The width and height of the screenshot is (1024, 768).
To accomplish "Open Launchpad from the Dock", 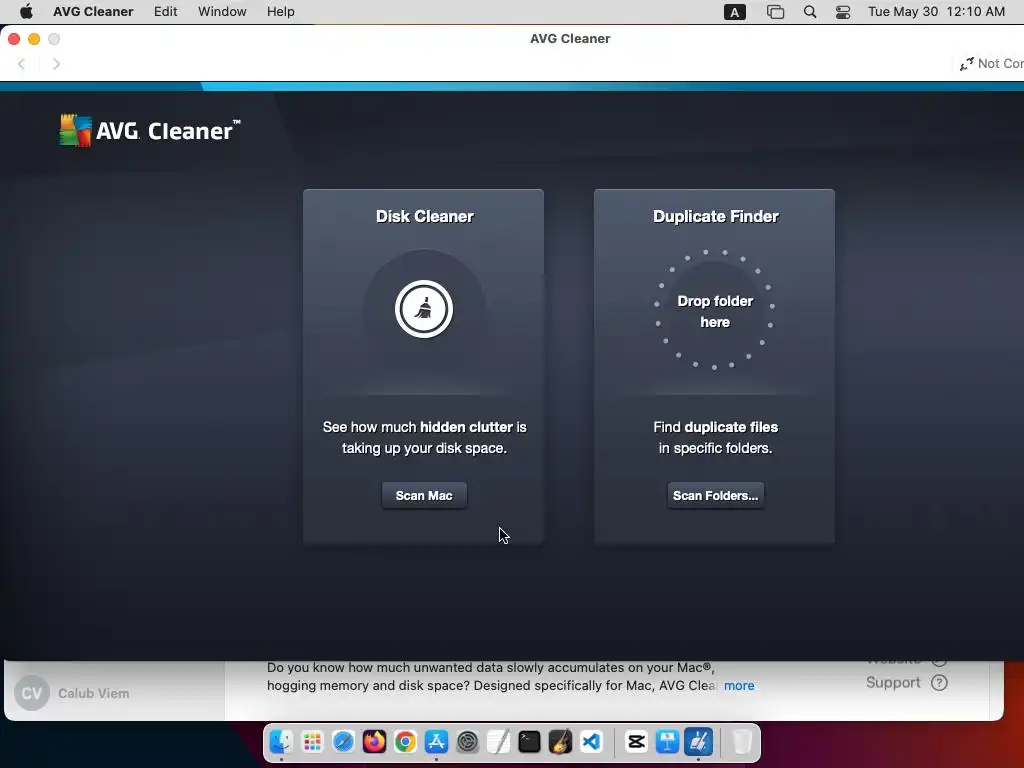I will pyautogui.click(x=312, y=742).
